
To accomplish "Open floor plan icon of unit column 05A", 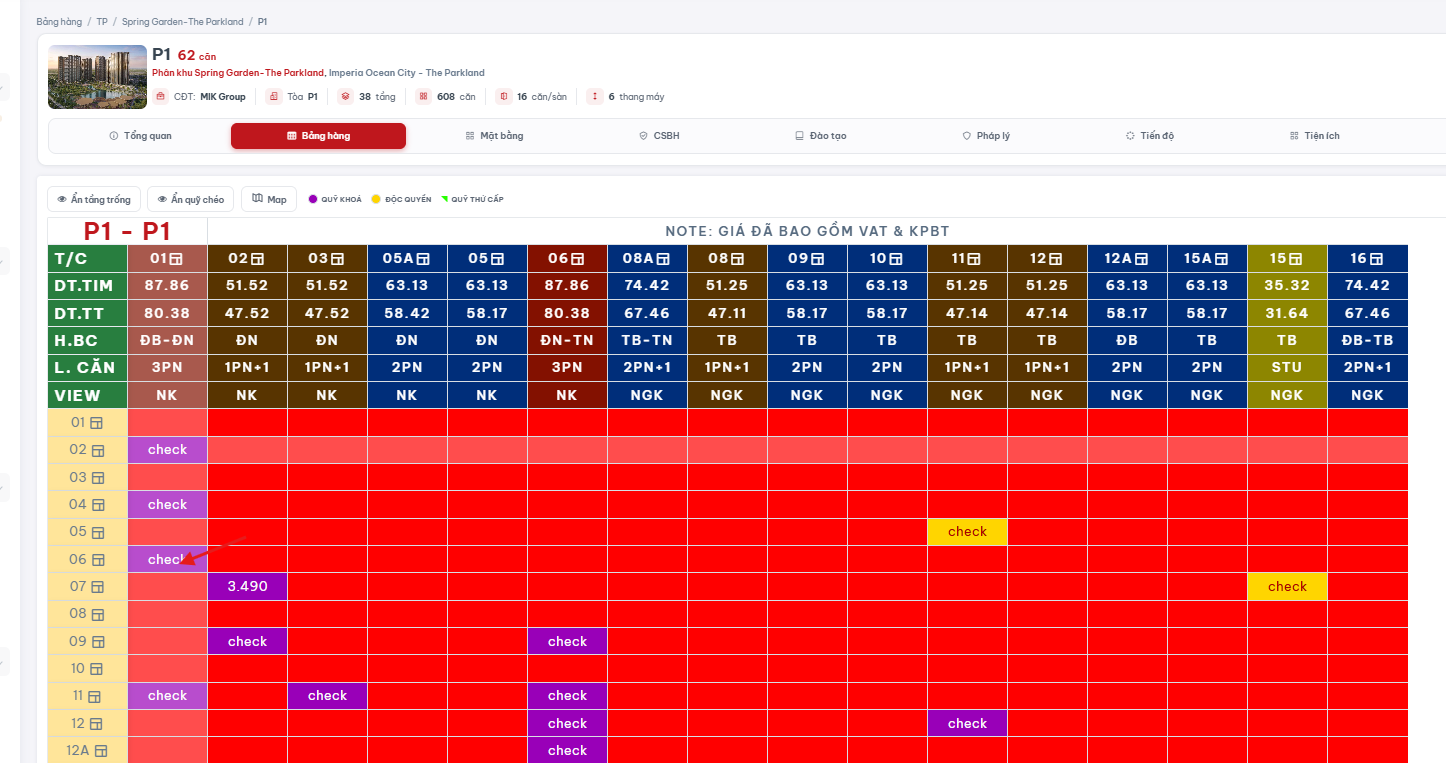I will [x=424, y=259].
